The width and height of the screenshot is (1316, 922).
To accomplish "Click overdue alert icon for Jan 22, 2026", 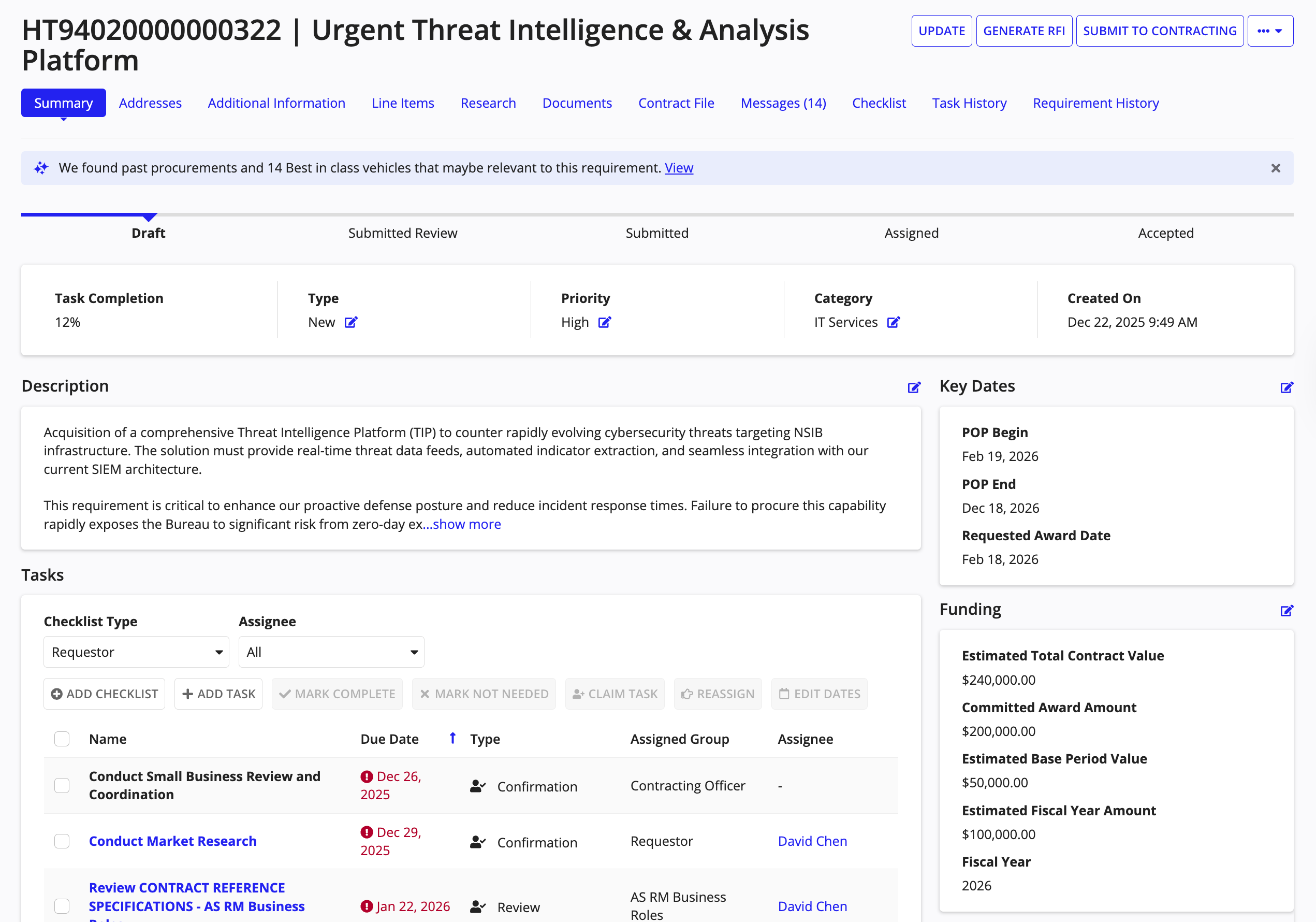I will (x=367, y=906).
